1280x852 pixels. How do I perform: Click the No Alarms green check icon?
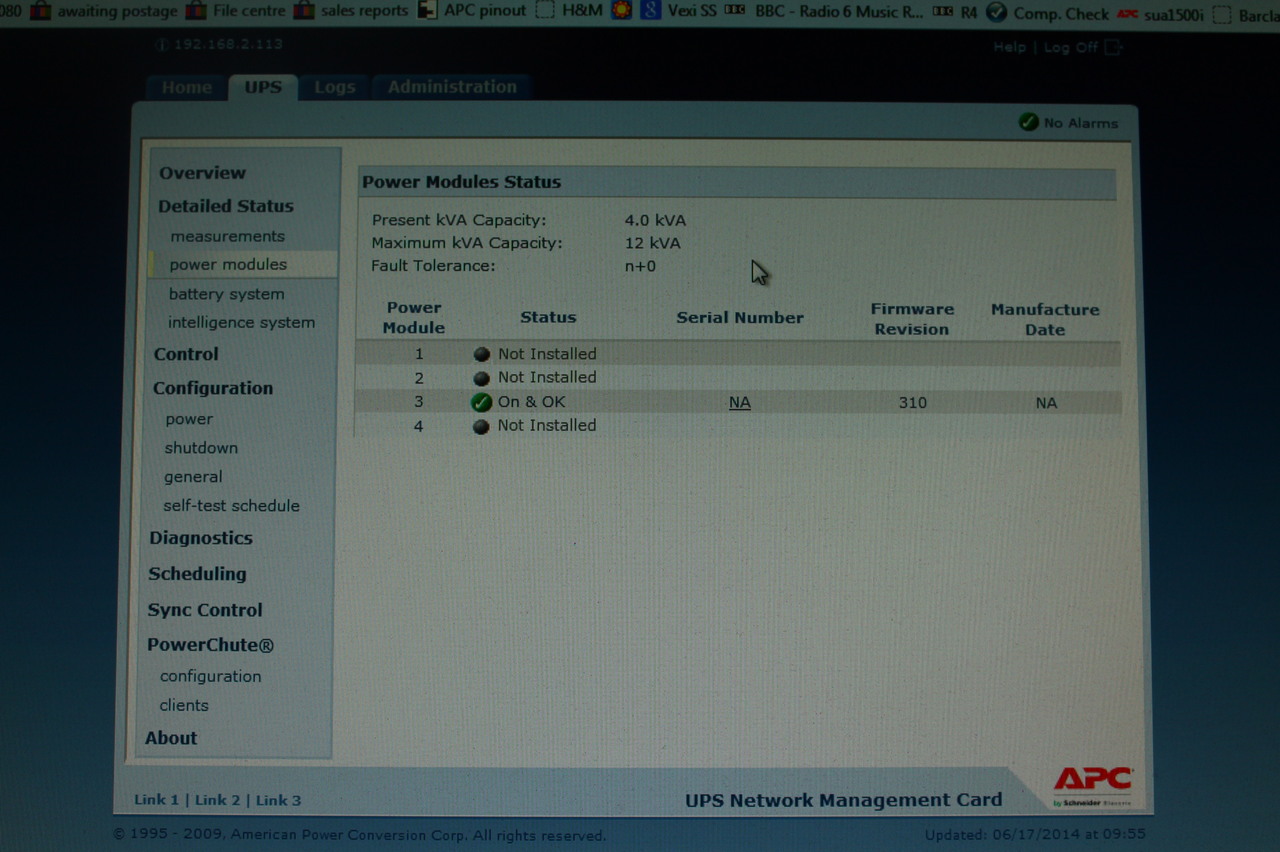coord(1028,122)
